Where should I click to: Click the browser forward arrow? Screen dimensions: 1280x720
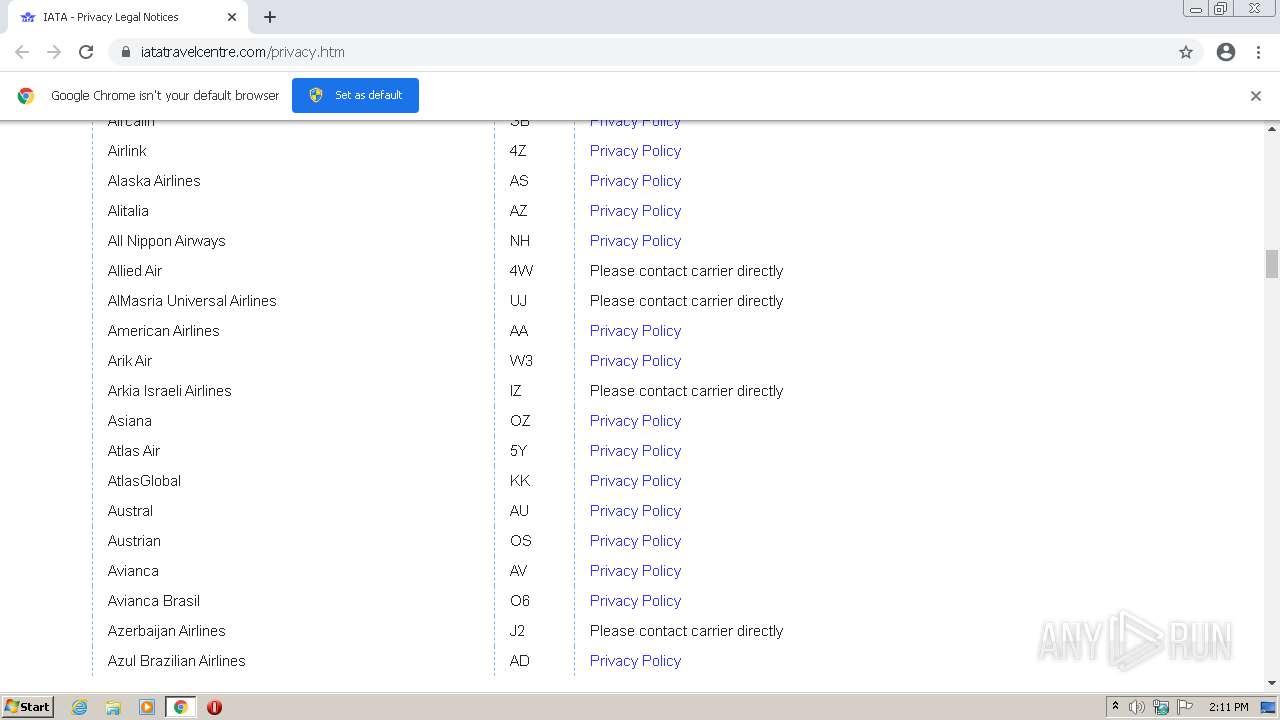point(54,52)
